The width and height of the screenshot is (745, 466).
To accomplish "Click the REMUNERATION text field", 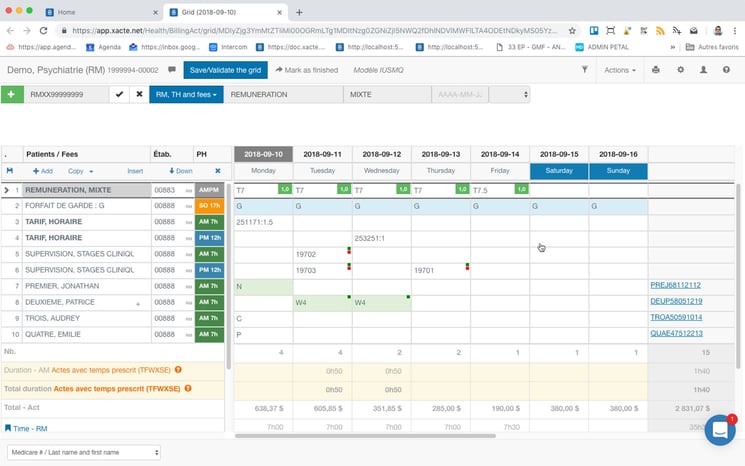I will coord(283,95).
